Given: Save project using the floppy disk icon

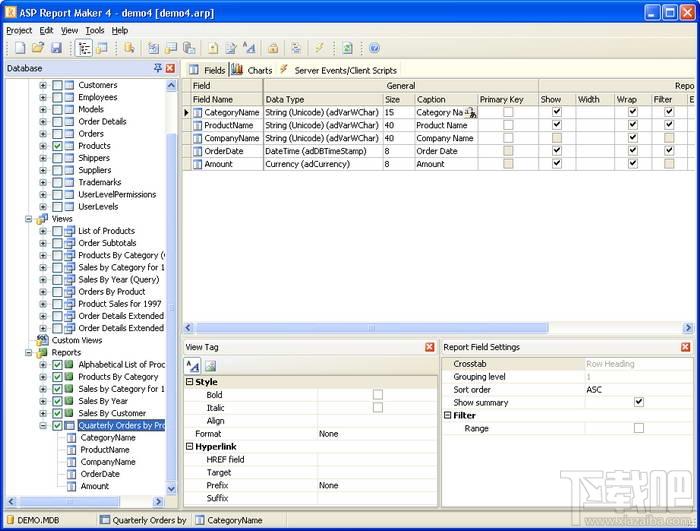Looking at the screenshot, I should click(x=56, y=48).
